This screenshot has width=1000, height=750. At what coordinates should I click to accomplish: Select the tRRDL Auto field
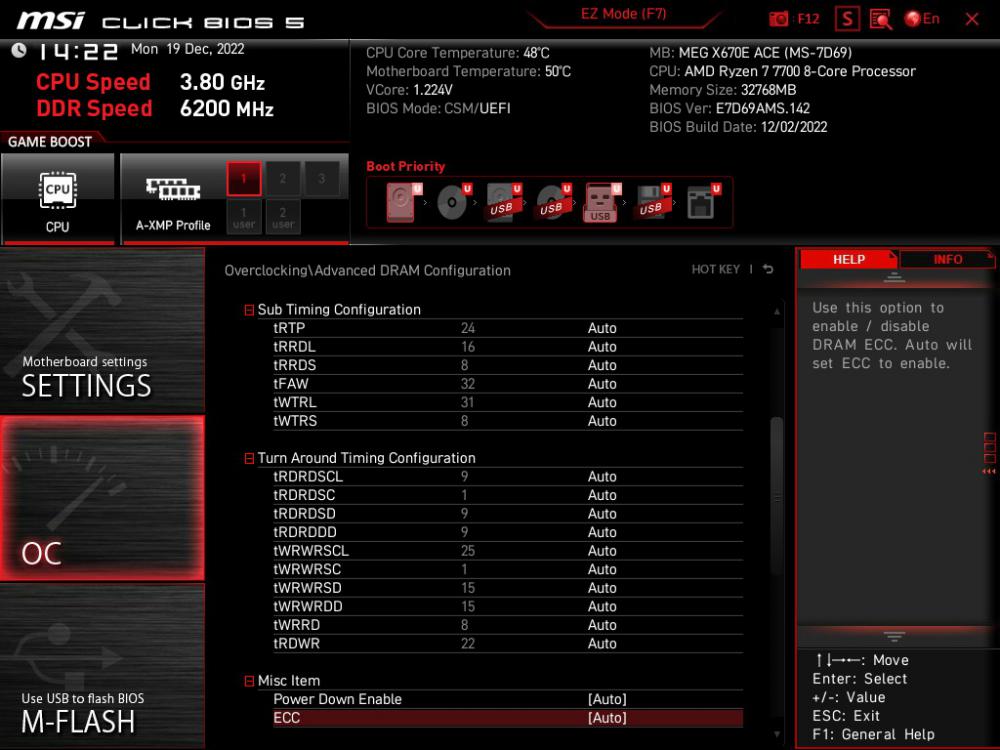pyautogui.click(x=602, y=347)
